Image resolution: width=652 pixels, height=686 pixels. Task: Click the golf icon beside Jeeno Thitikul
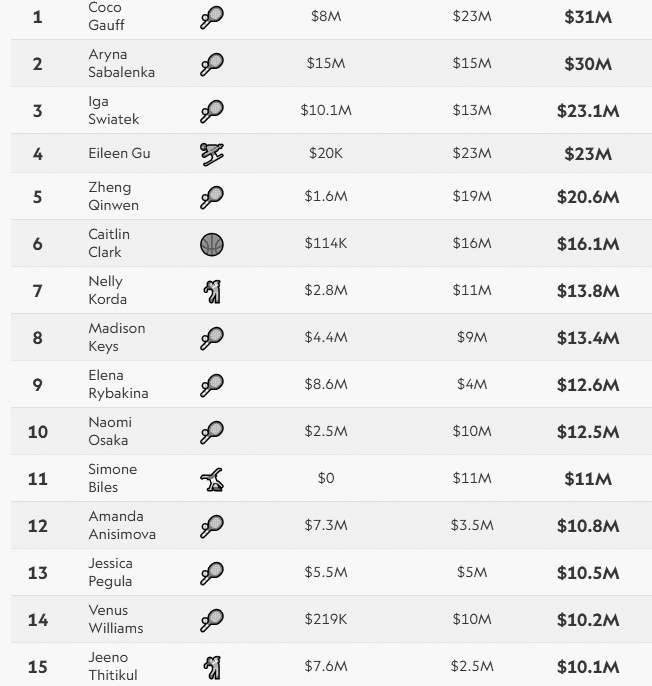click(x=211, y=667)
